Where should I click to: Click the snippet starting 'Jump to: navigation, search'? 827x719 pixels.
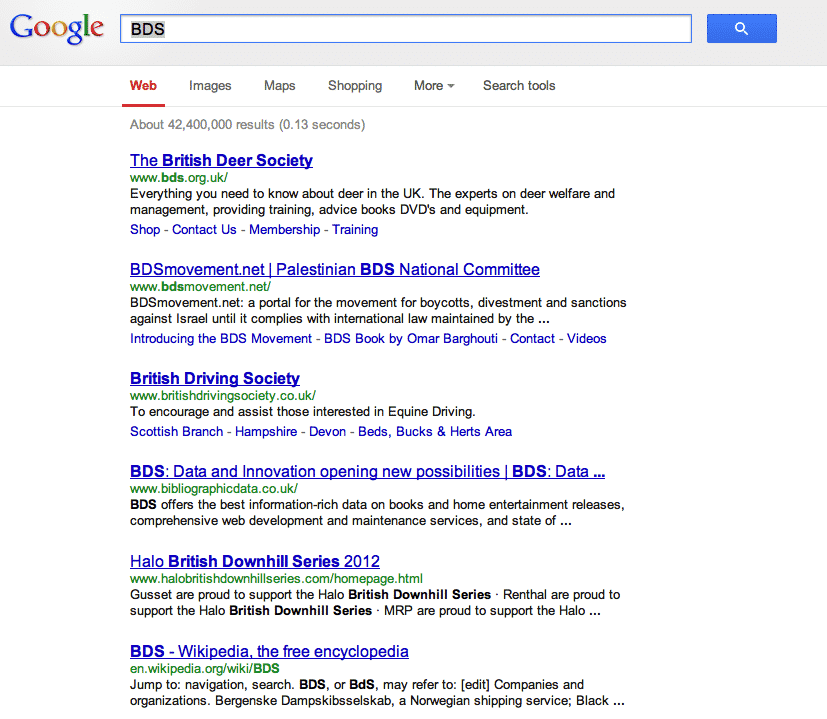point(377,693)
